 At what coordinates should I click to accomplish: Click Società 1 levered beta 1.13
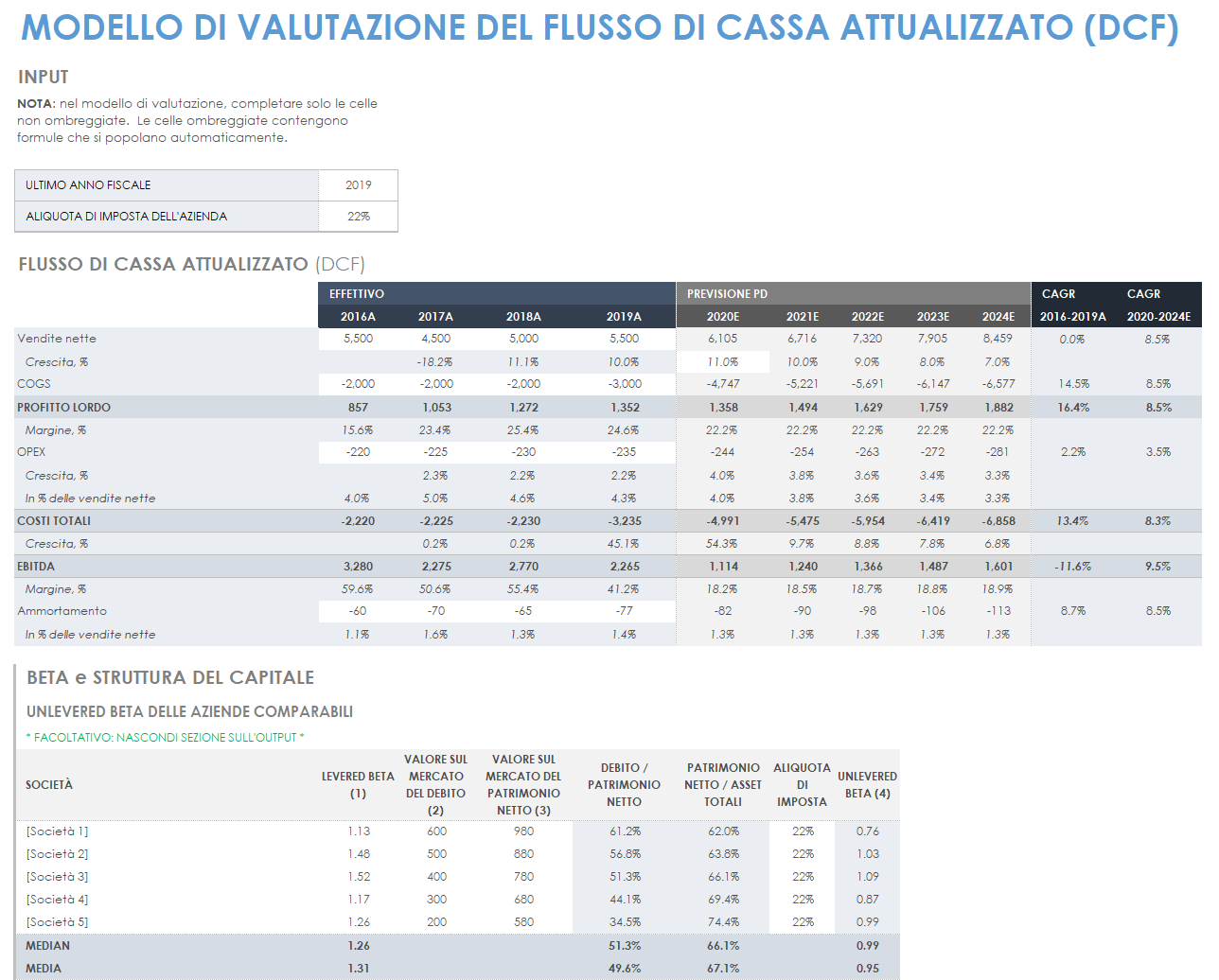(358, 831)
